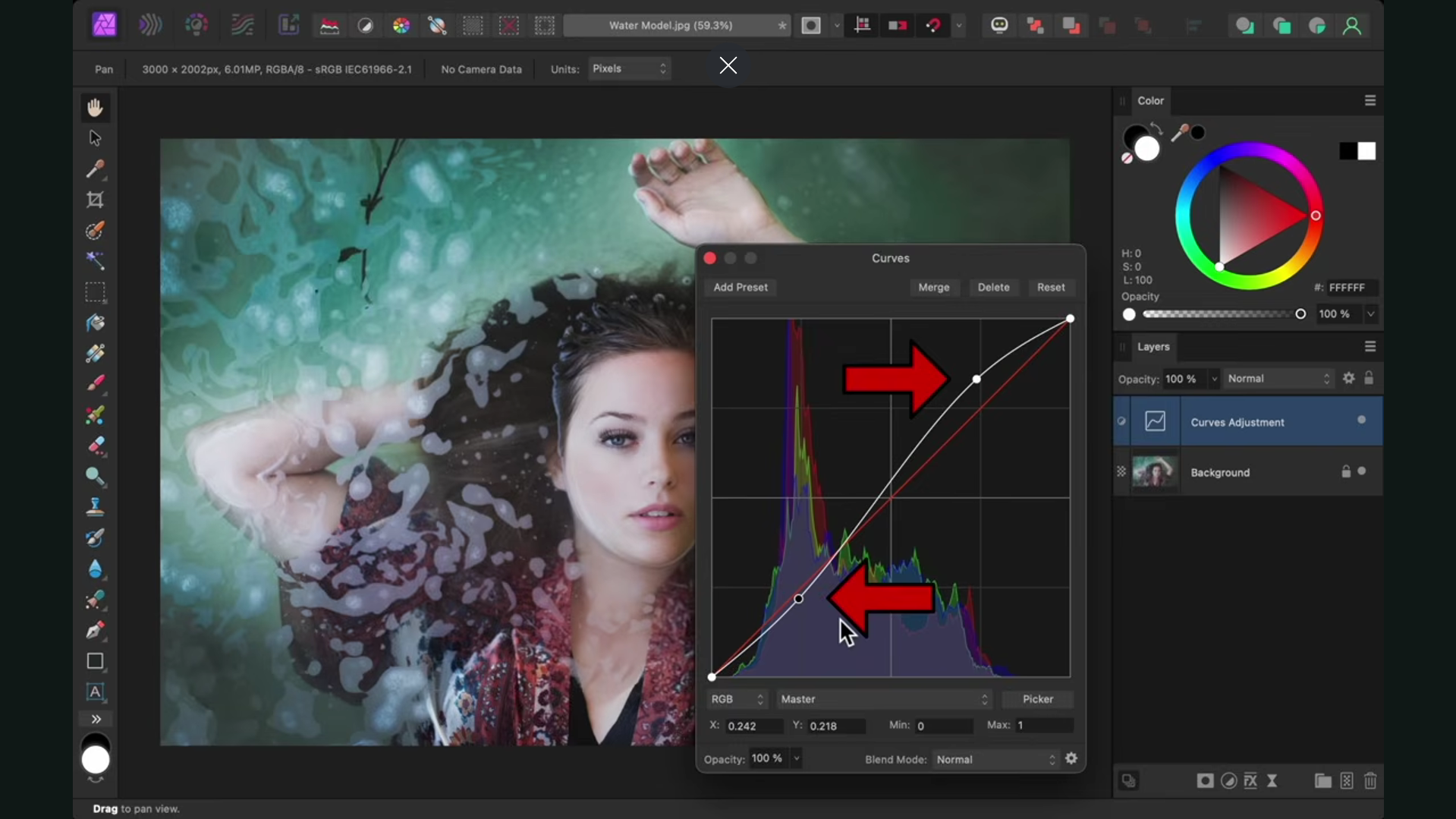Open the Master channel dropdown
Image resolution: width=1456 pixels, height=819 pixels.
coord(885,699)
